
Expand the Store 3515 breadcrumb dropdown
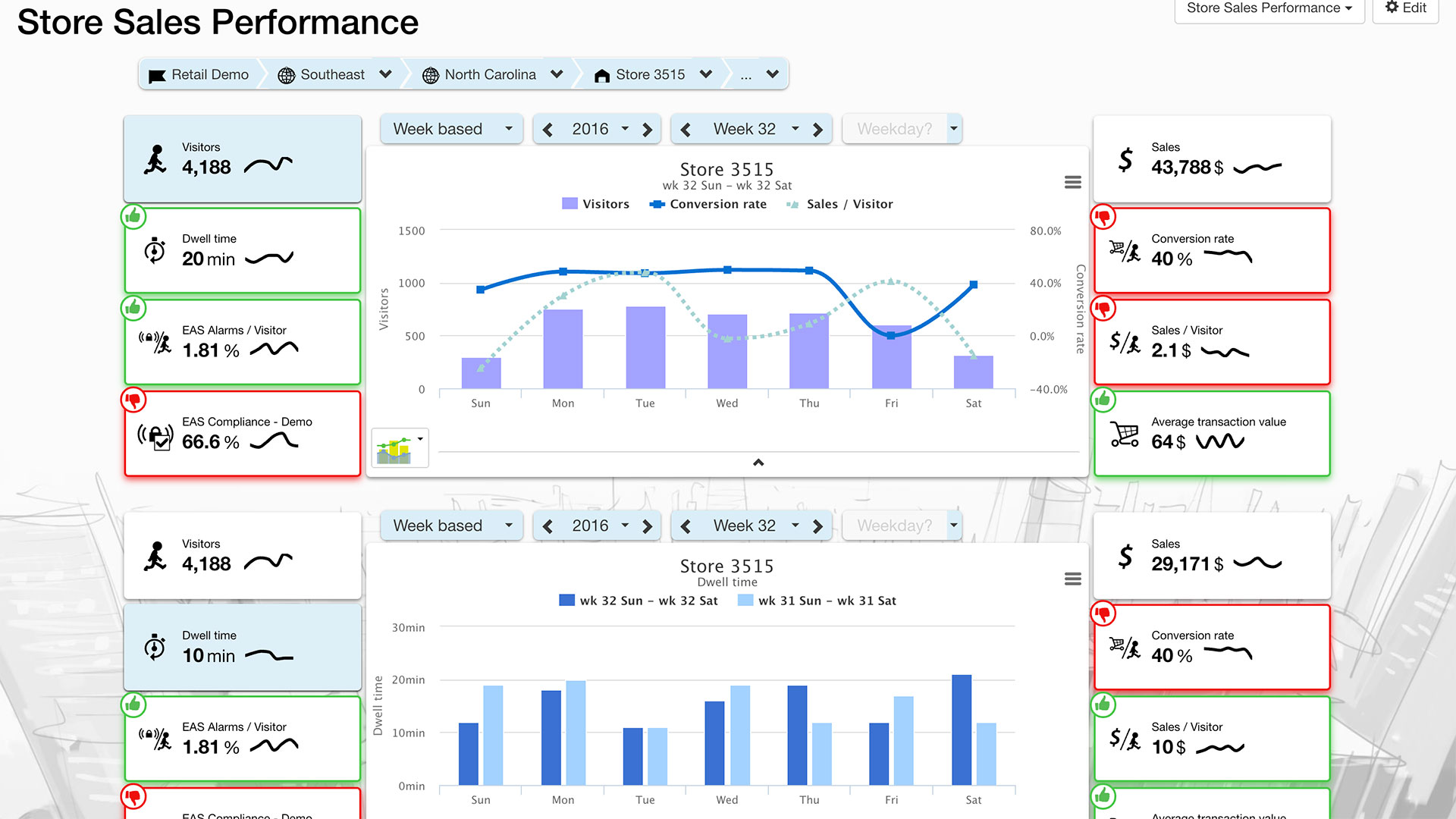[706, 74]
